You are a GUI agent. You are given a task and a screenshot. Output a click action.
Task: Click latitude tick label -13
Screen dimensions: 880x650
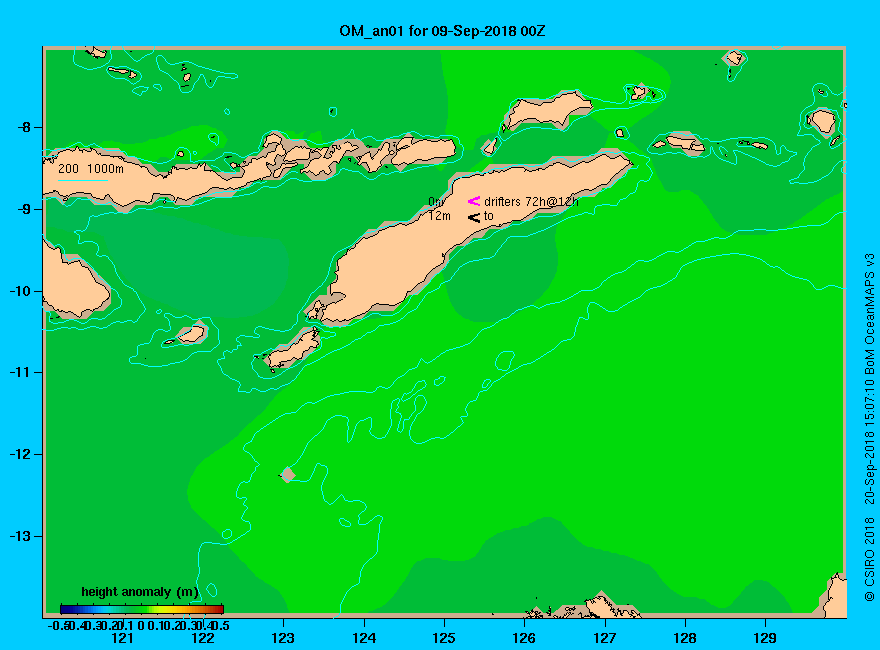(21, 536)
